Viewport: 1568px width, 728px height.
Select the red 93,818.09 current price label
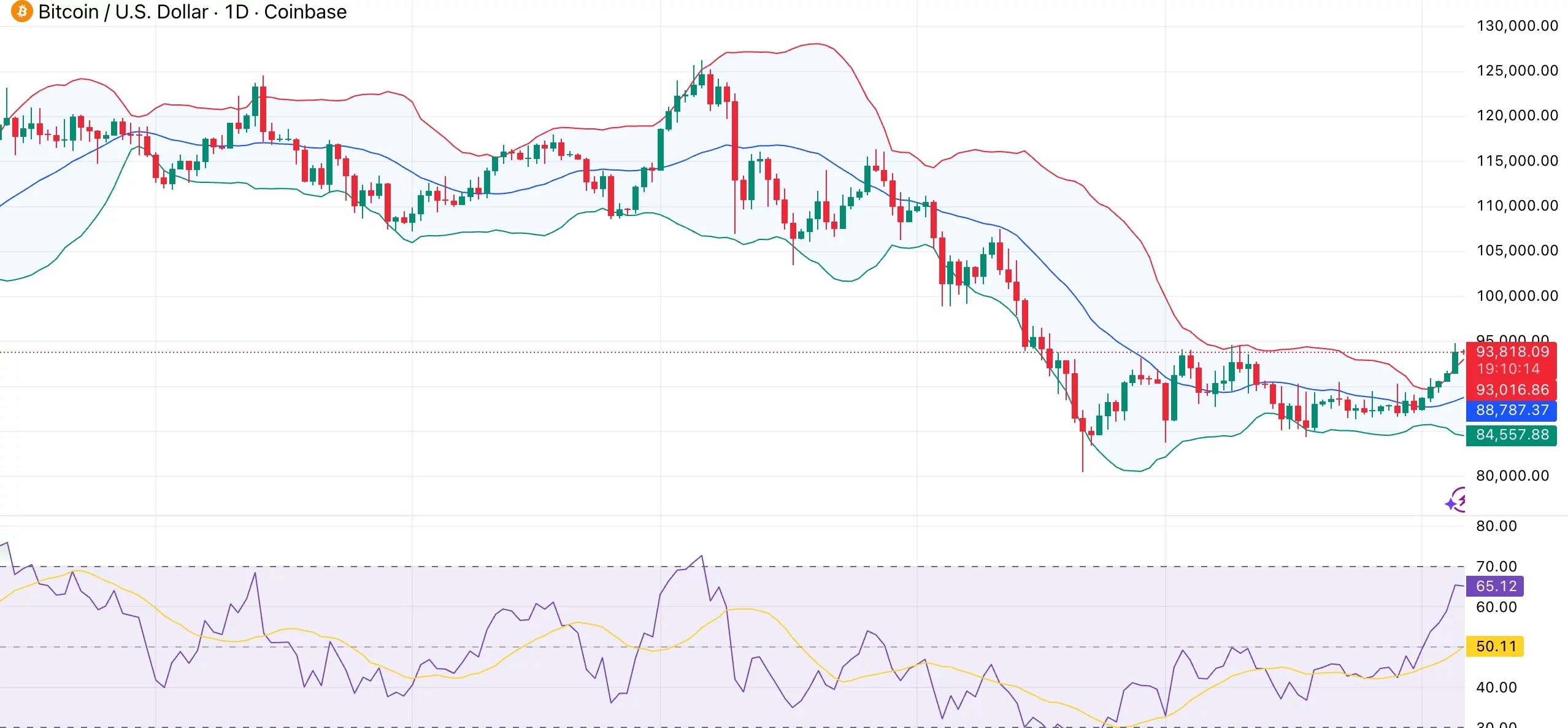[1512, 352]
